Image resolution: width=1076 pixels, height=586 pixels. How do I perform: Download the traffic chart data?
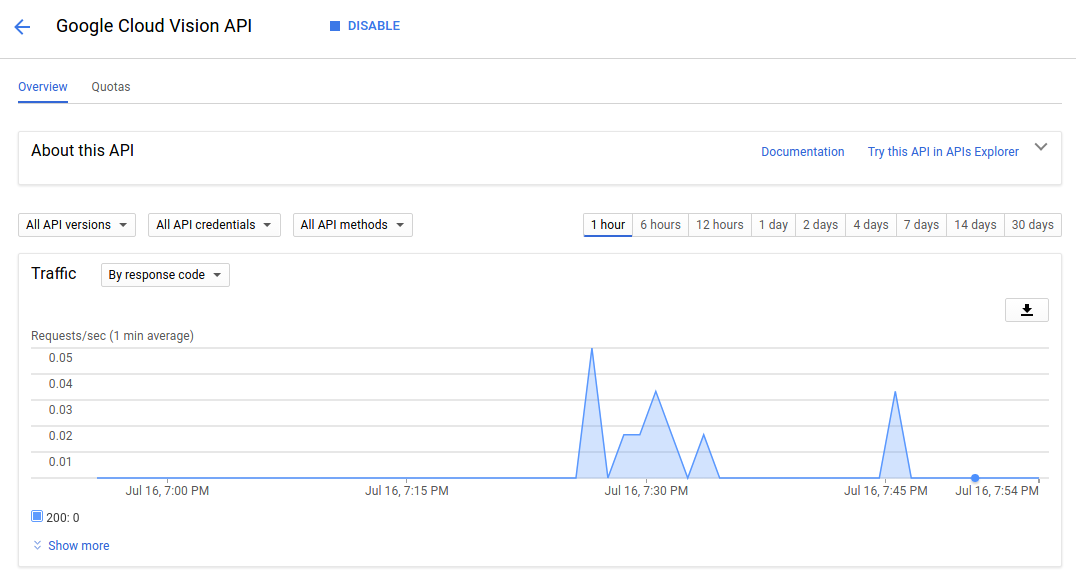(x=1026, y=310)
